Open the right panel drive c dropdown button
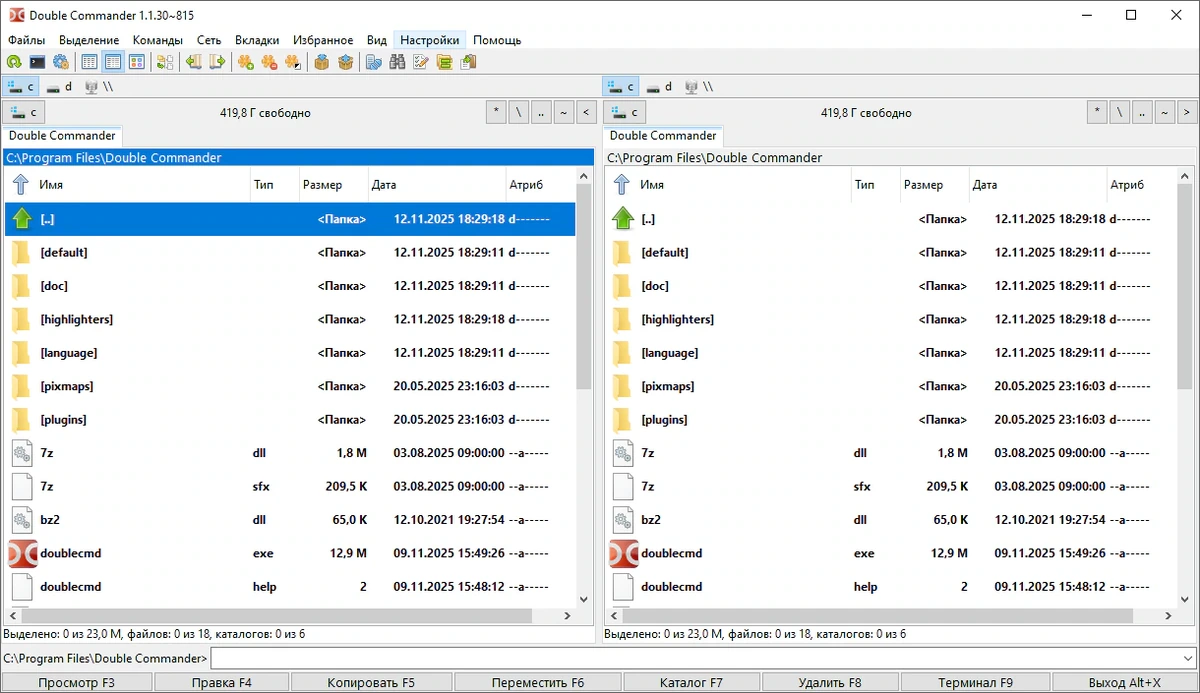The image size is (1200, 693). click(x=625, y=112)
